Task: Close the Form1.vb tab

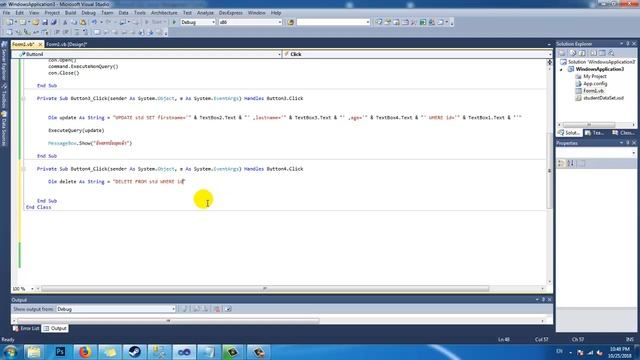Action: pyautogui.click(x=40, y=44)
